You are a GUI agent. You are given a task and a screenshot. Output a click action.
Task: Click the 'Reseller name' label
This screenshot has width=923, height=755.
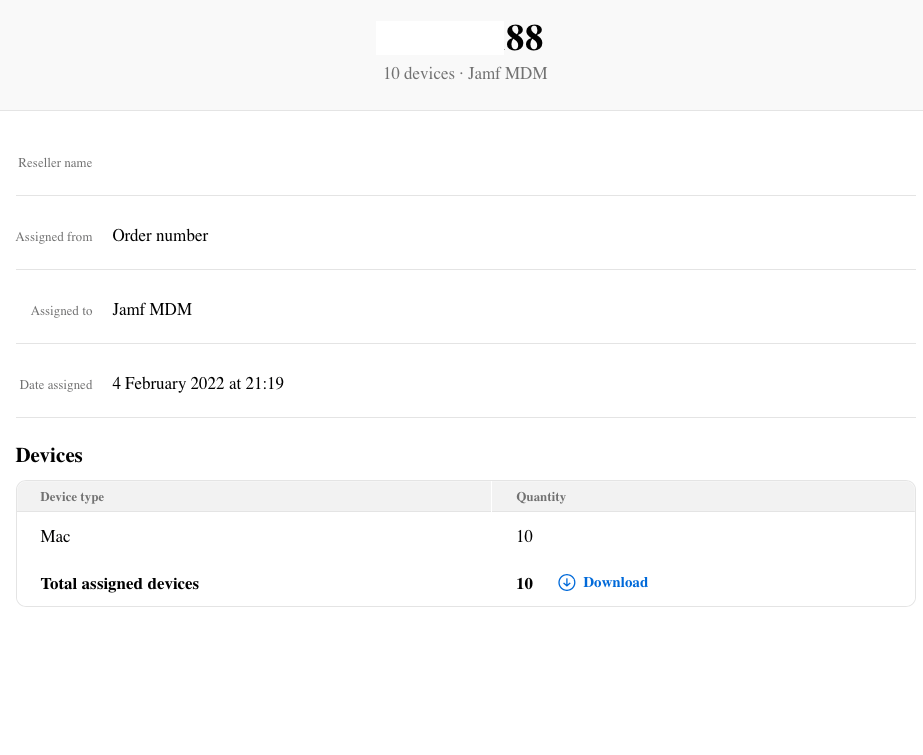[x=55, y=163]
